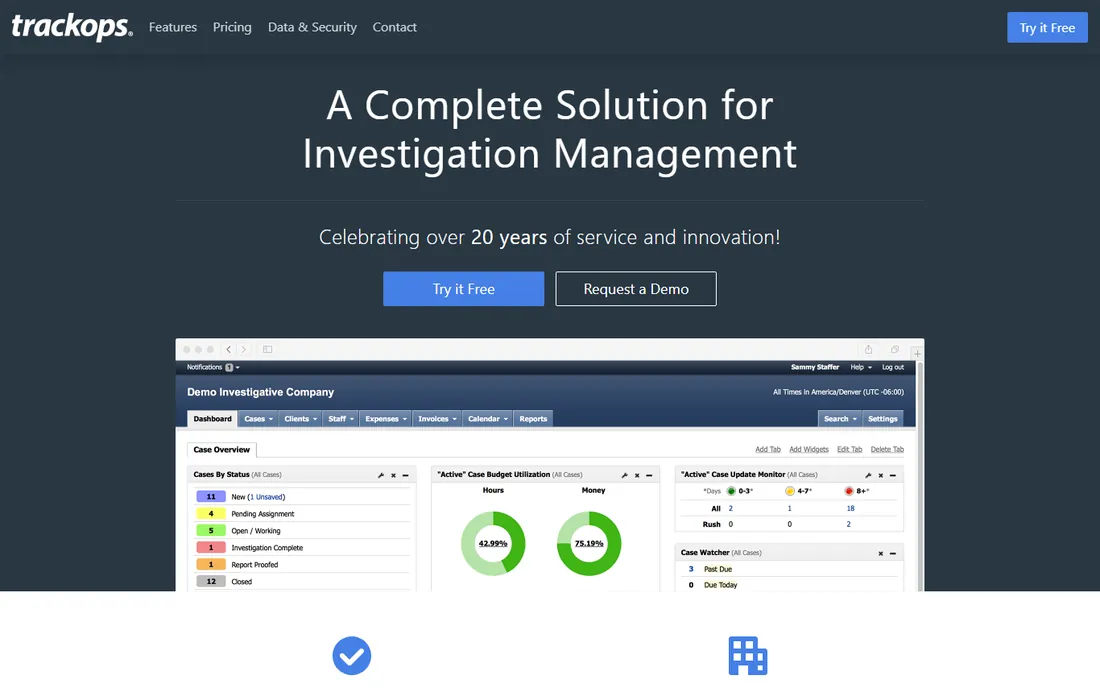1100x688 pixels.
Task: Select the Case Overview tab
Action: 222,450
